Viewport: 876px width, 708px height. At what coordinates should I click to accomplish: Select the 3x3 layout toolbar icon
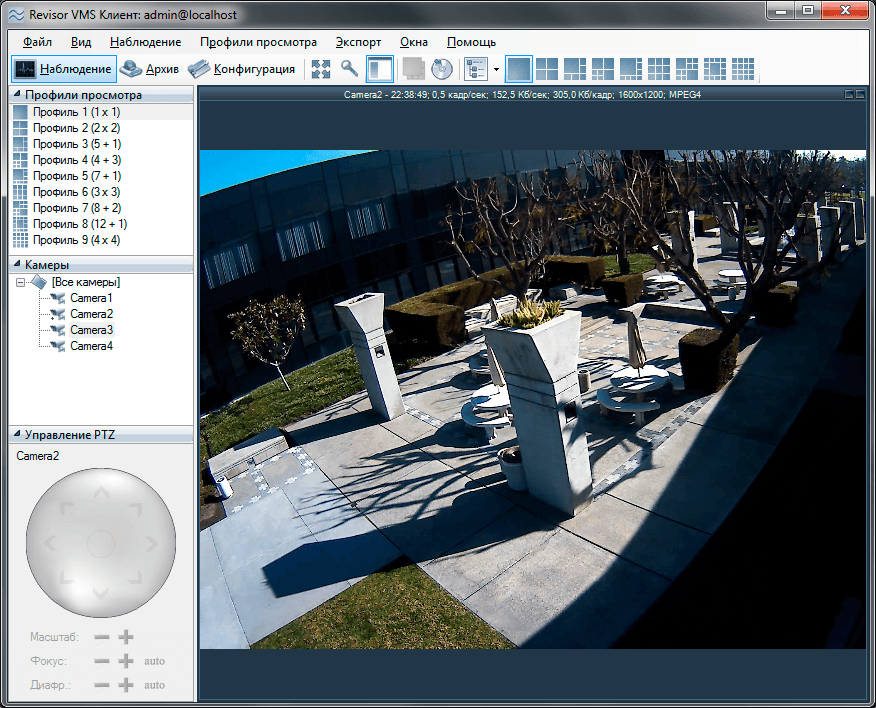(659, 69)
